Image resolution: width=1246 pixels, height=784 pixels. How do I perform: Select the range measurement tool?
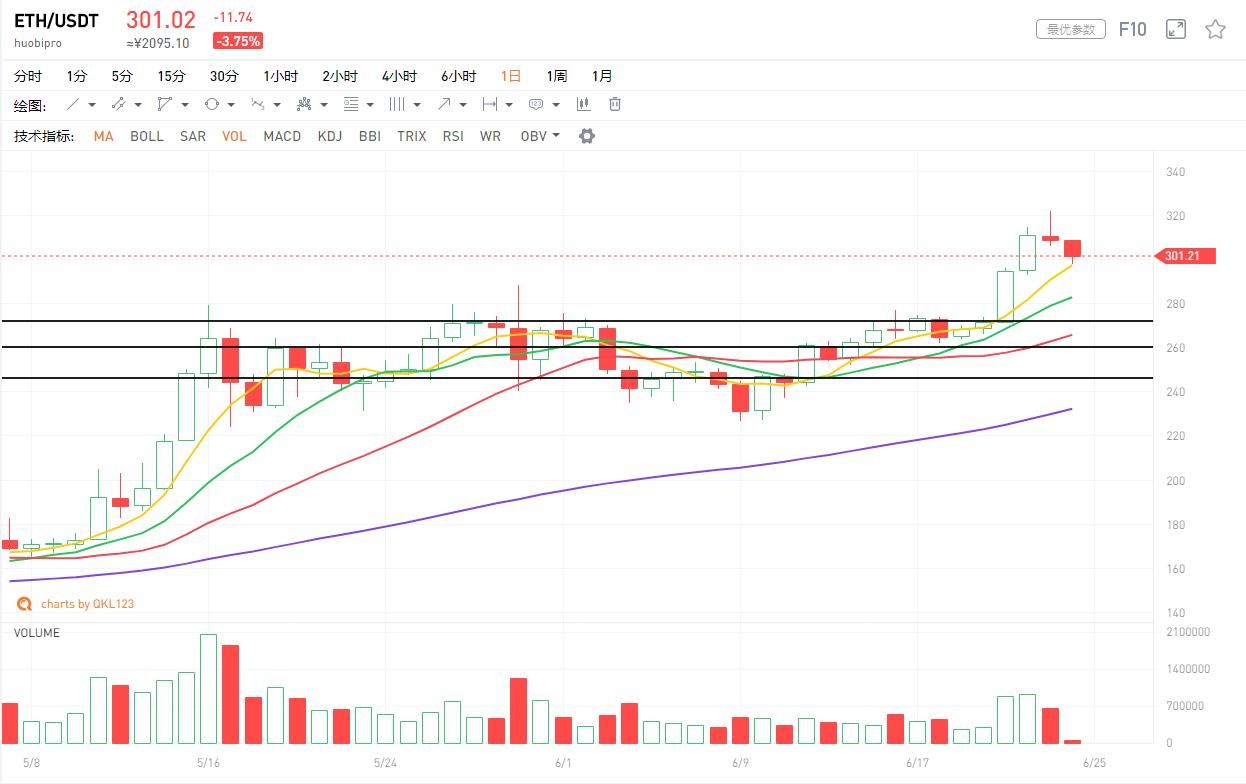[489, 105]
